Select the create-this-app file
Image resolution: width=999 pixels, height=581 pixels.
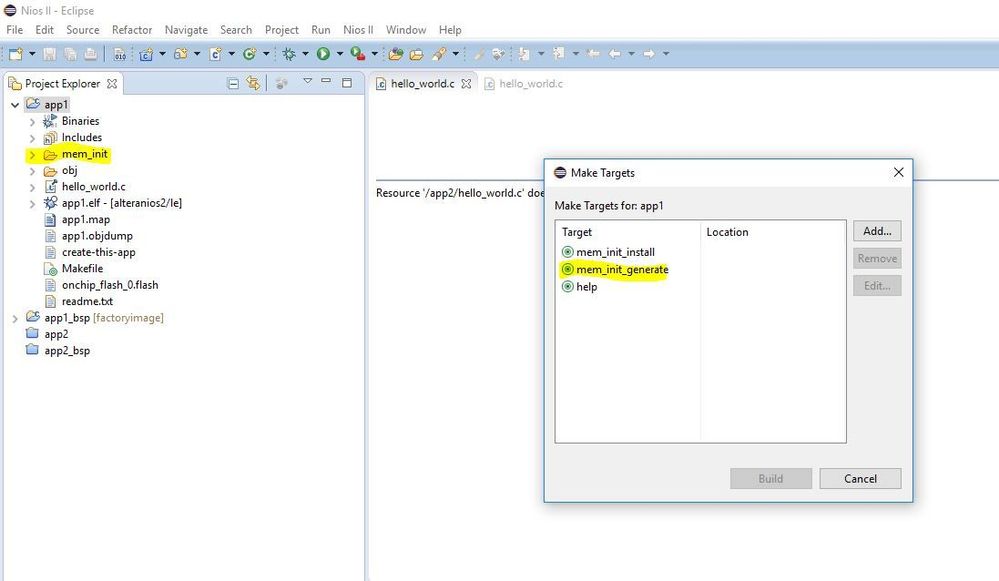[98, 252]
